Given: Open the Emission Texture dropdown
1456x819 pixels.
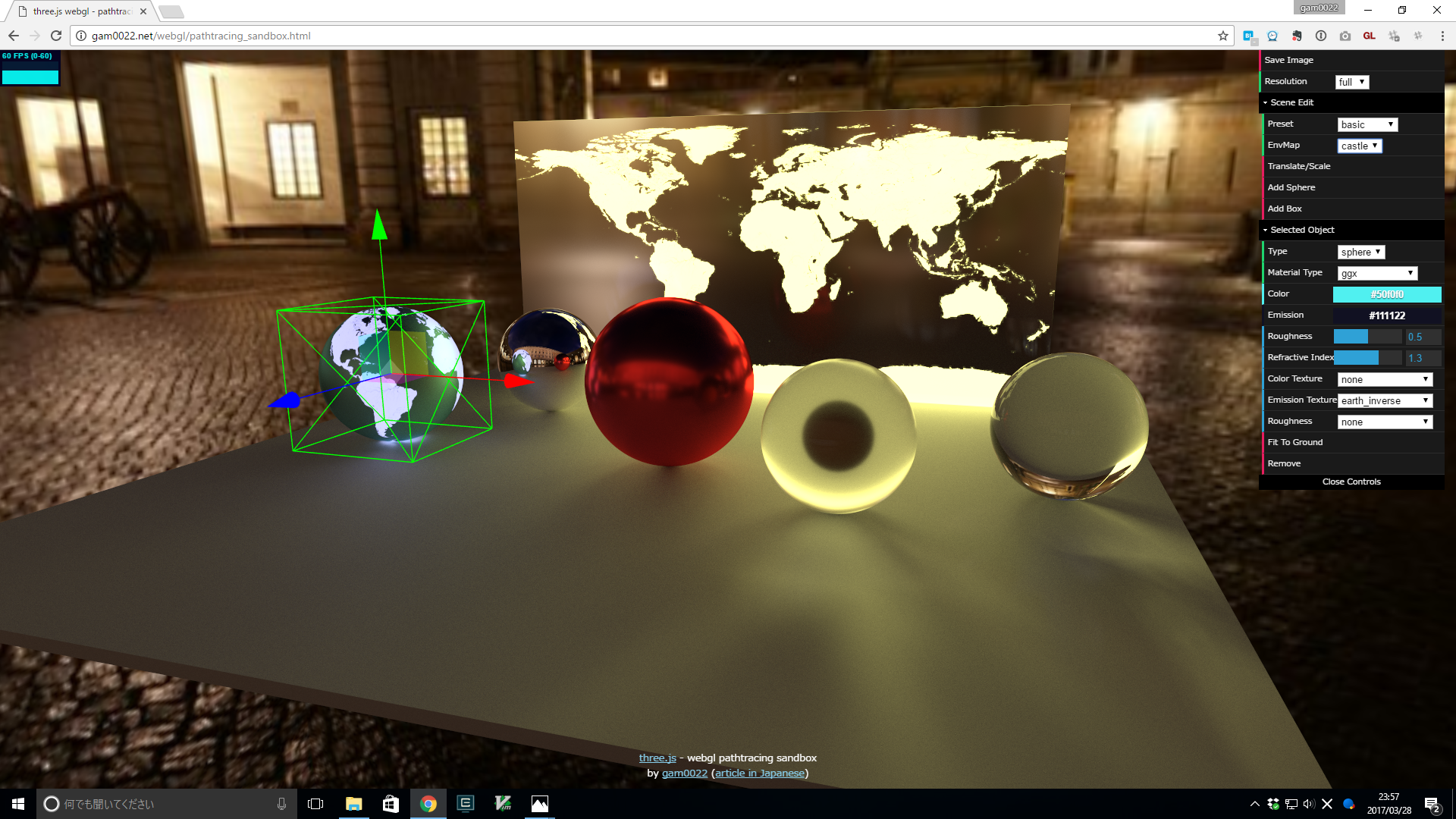Looking at the screenshot, I should click(1384, 400).
